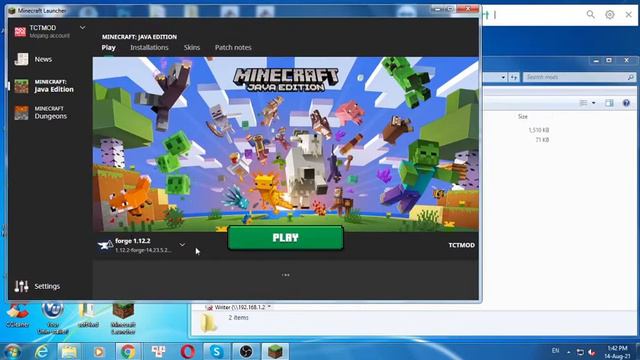Click the change view icon in Explorer
Viewport: 640px width, 360px height.
pyautogui.click(x=583, y=103)
